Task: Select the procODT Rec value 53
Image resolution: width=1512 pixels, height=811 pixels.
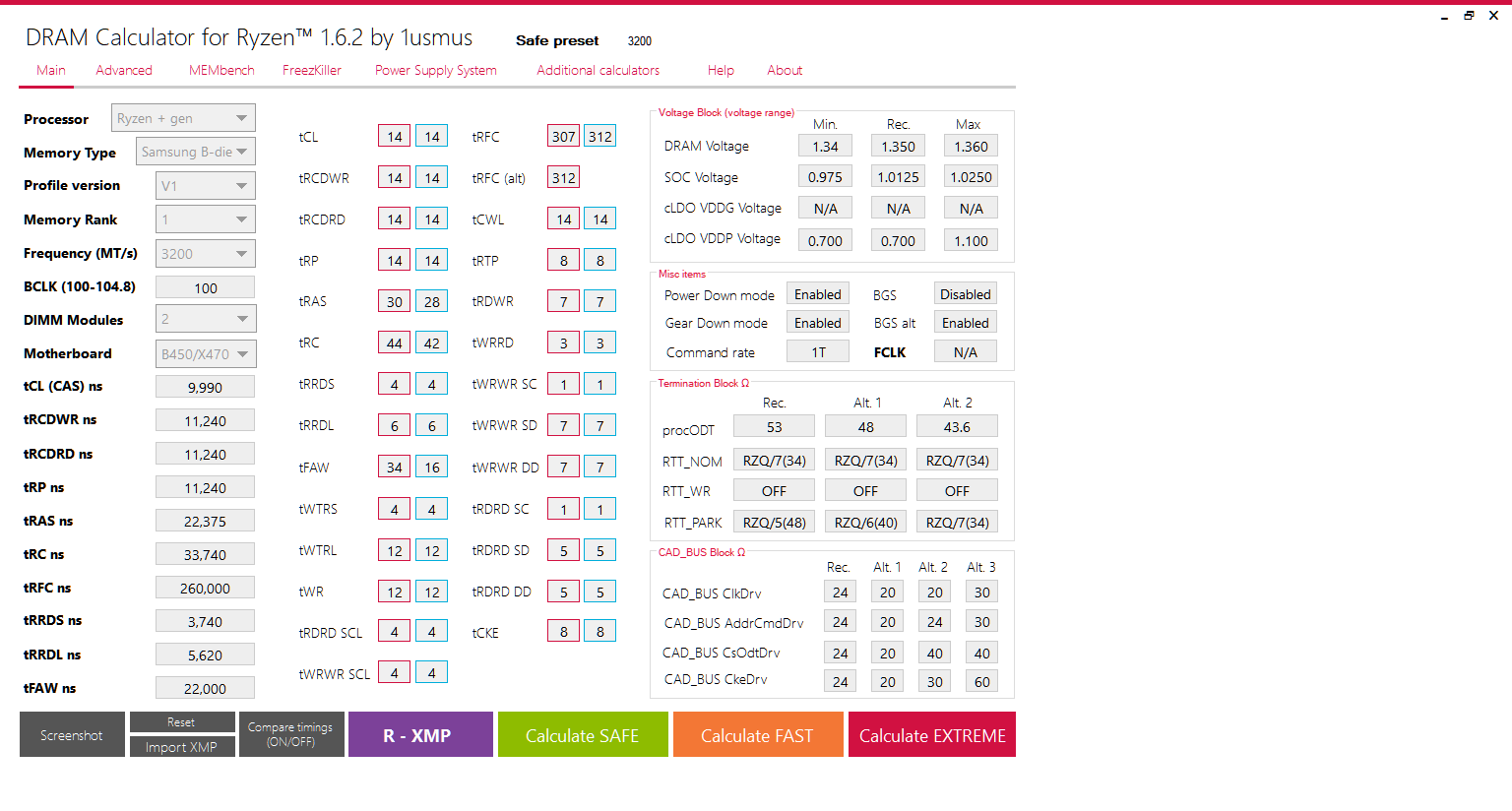Action: pyautogui.click(x=775, y=426)
